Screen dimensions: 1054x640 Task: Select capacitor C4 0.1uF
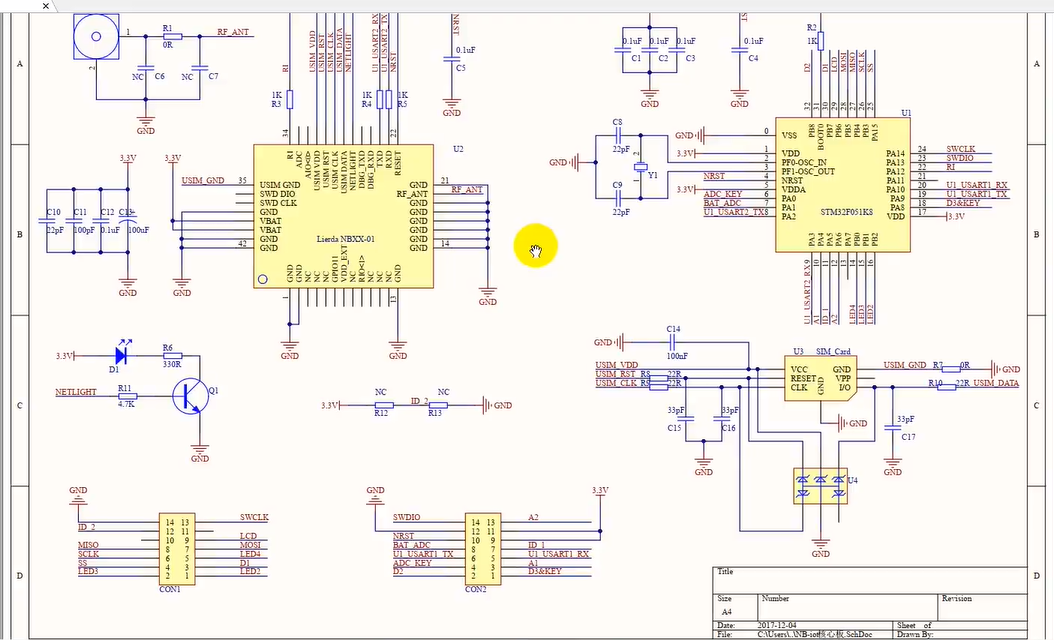pyautogui.click(x=739, y=49)
